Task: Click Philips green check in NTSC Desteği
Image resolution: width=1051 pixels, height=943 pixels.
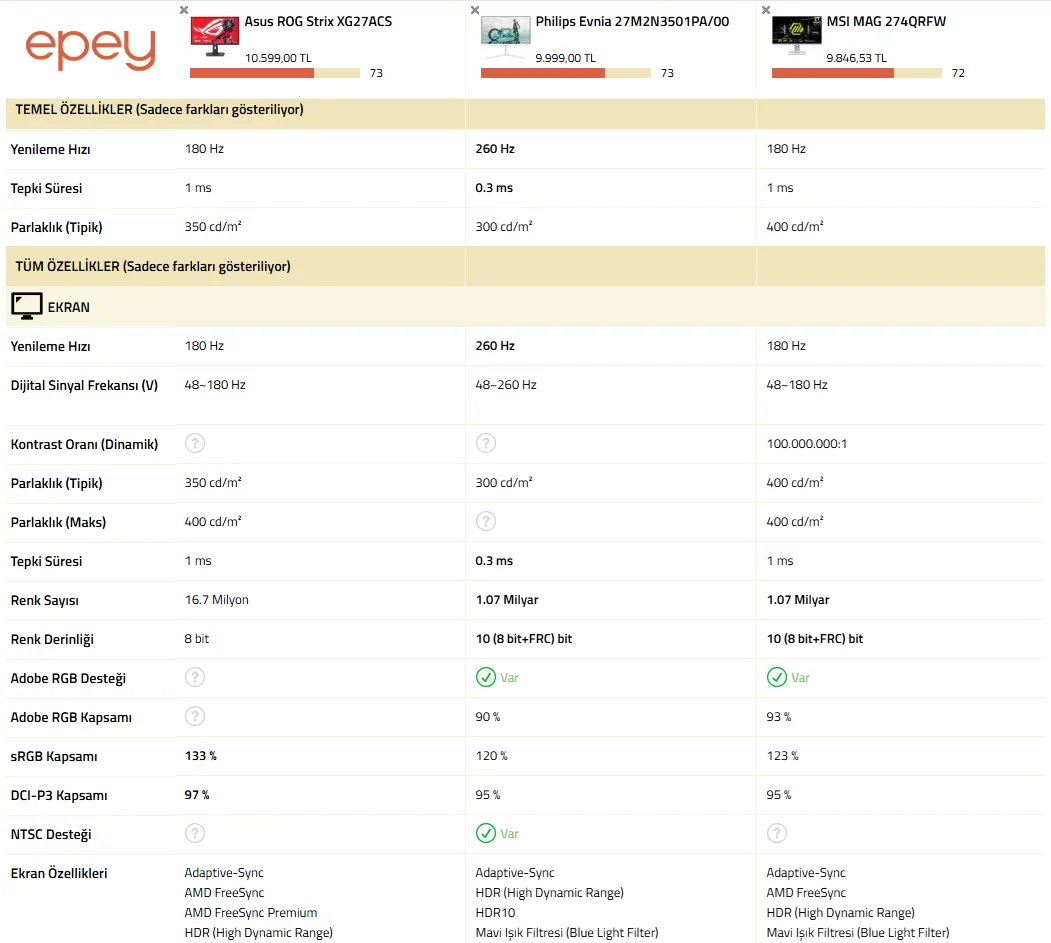Action: point(486,833)
